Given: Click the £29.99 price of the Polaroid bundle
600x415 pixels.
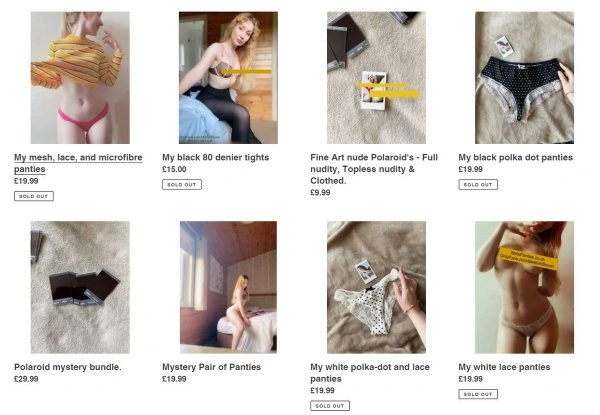Looking at the screenshot, I should (25, 379).
